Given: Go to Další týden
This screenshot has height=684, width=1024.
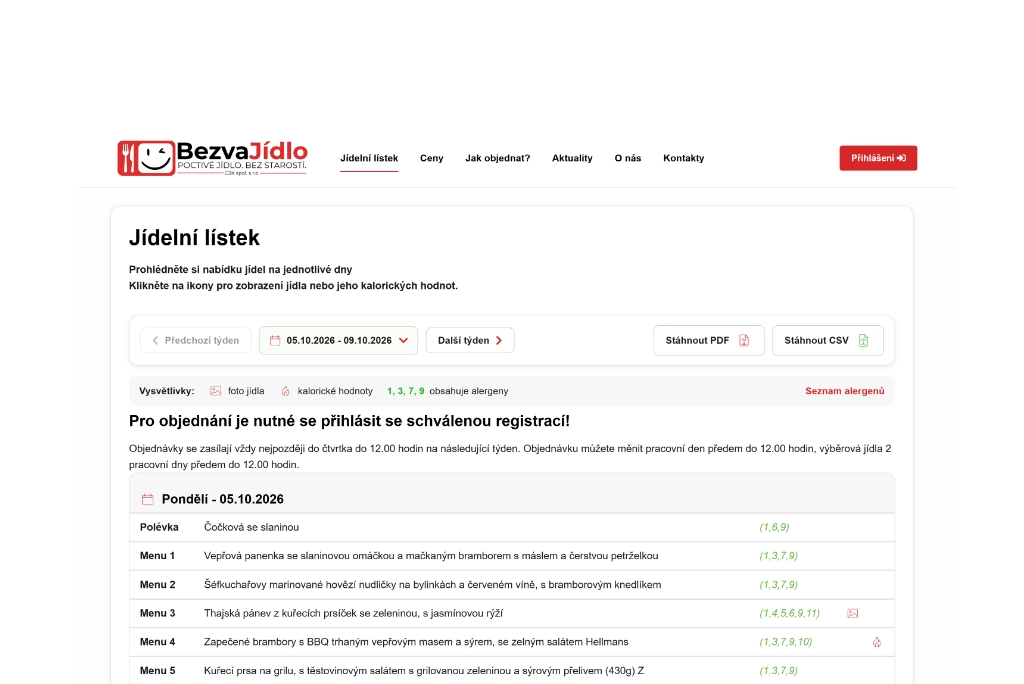Looking at the screenshot, I should pyautogui.click(x=470, y=340).
